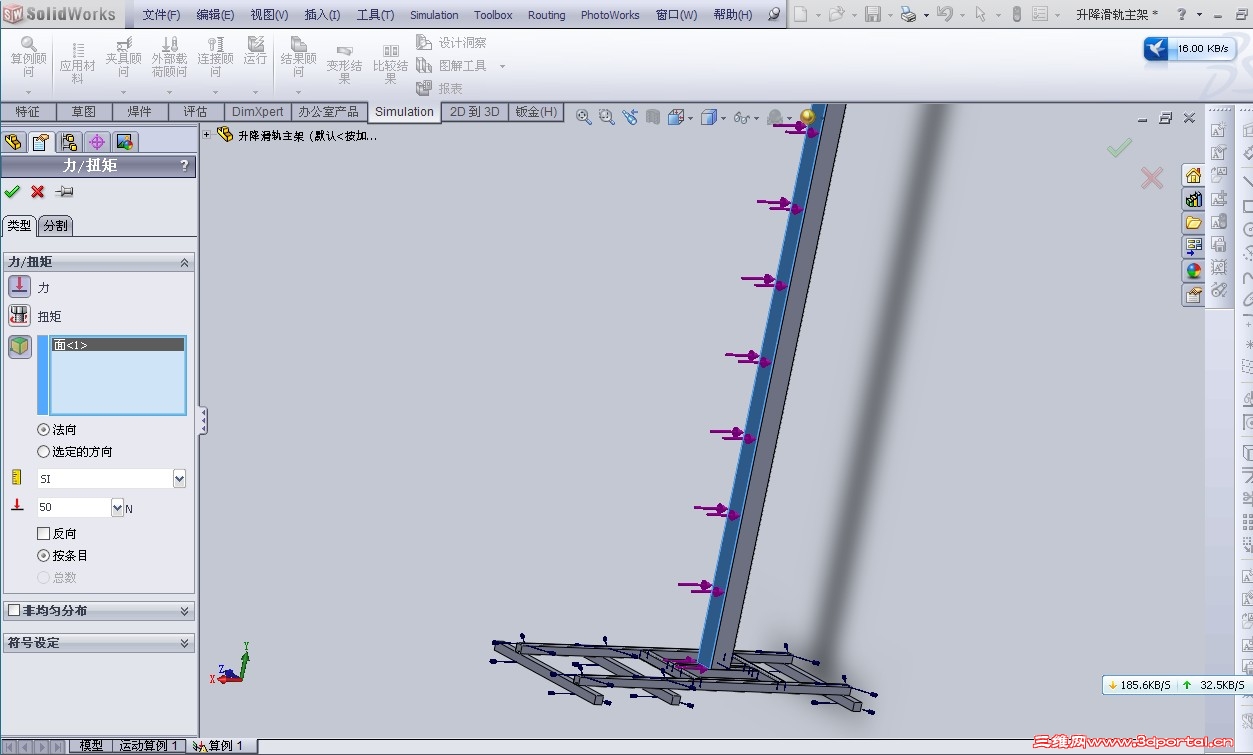Switch to the 模型 bottom tab
Screen dimensions: 1253x755
91,746
